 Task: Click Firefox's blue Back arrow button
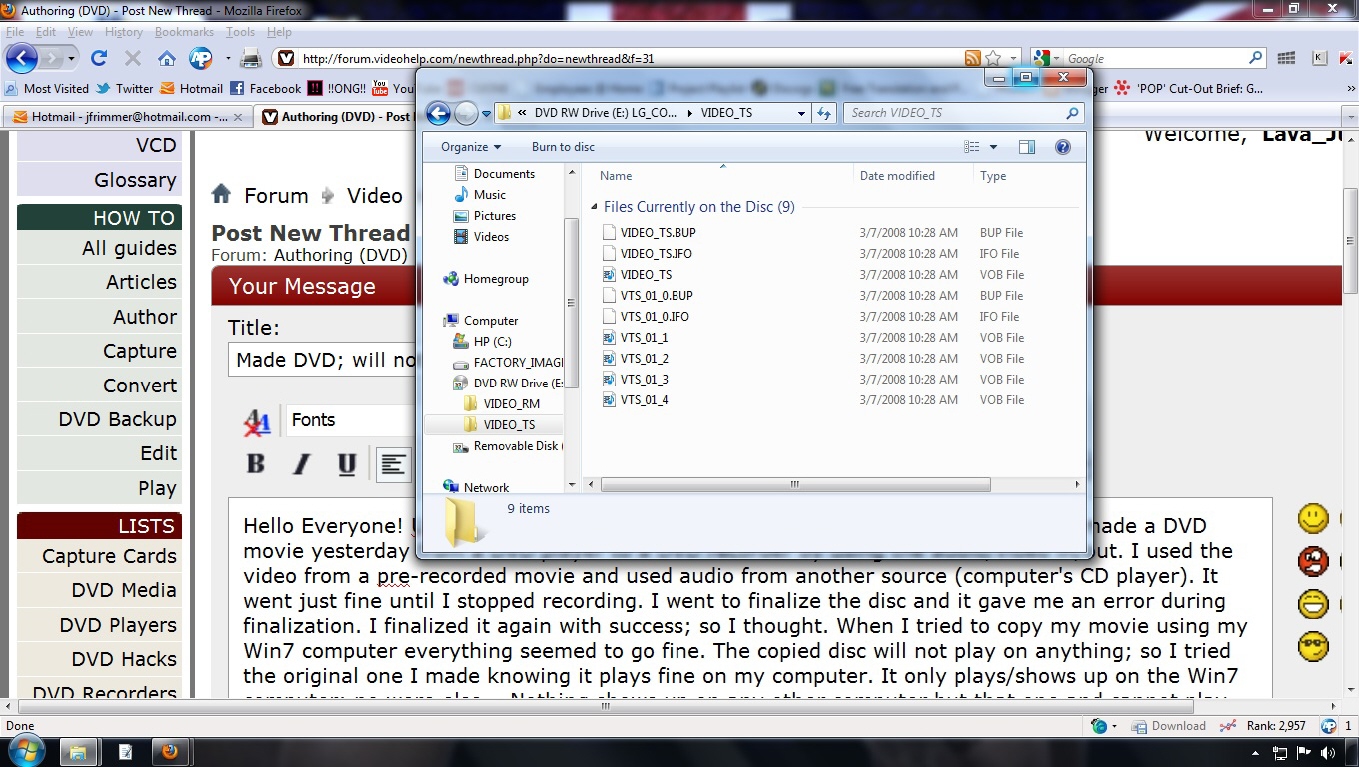pyautogui.click(x=22, y=58)
